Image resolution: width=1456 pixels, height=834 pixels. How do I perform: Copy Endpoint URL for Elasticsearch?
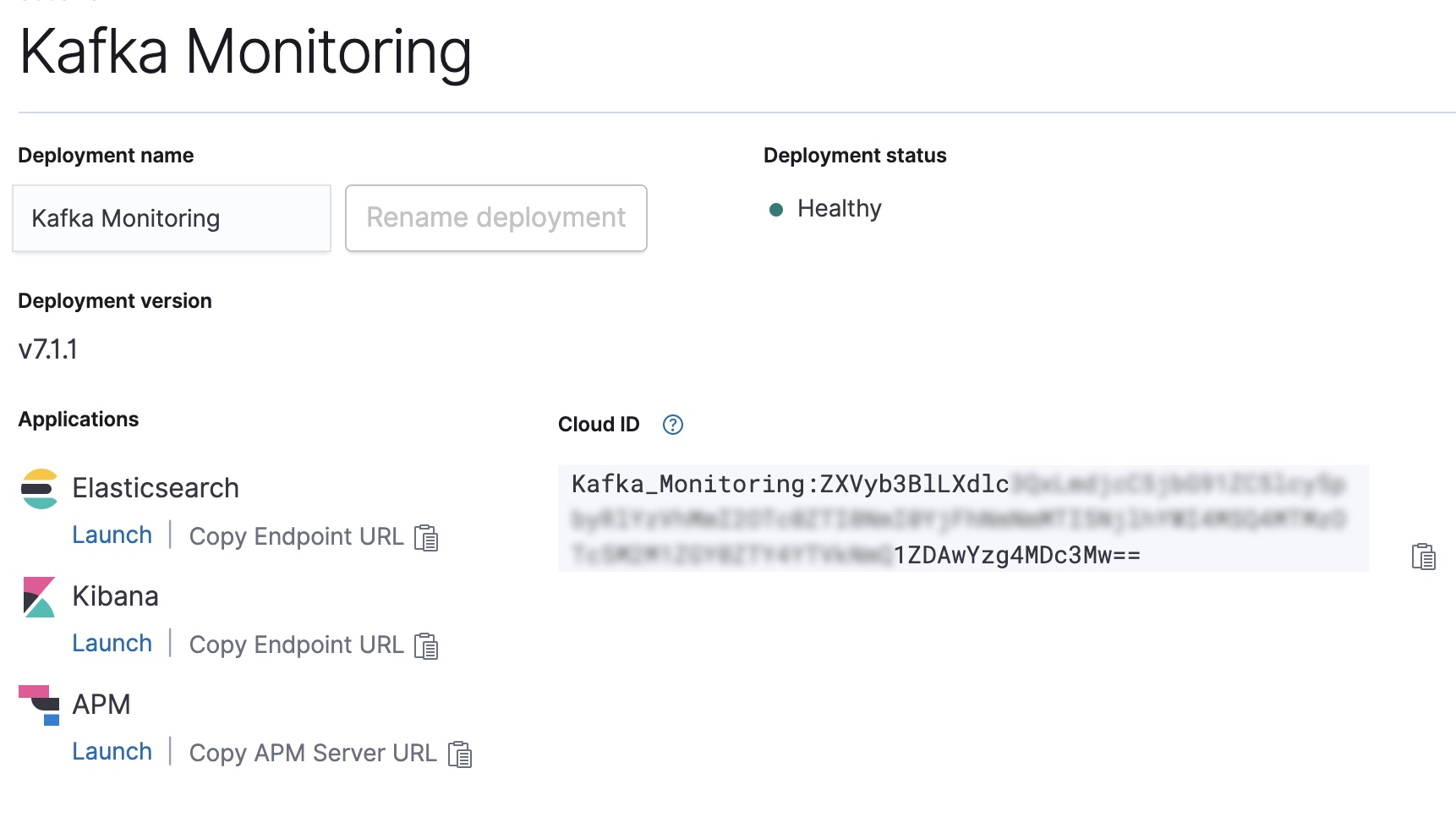[x=297, y=537]
